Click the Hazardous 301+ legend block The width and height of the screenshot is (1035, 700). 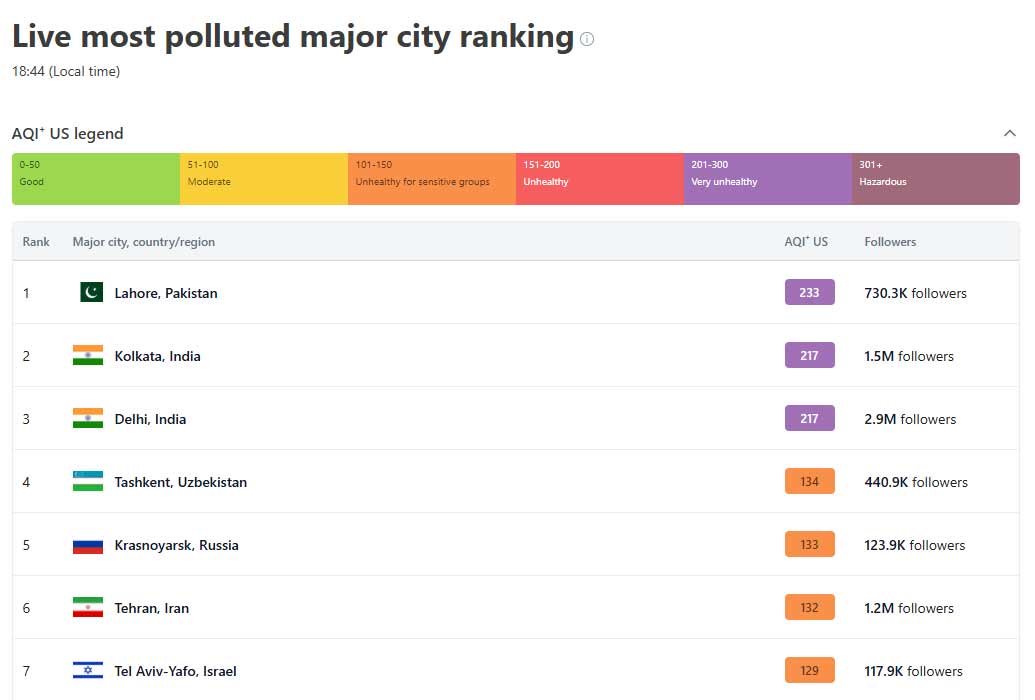(x=935, y=179)
